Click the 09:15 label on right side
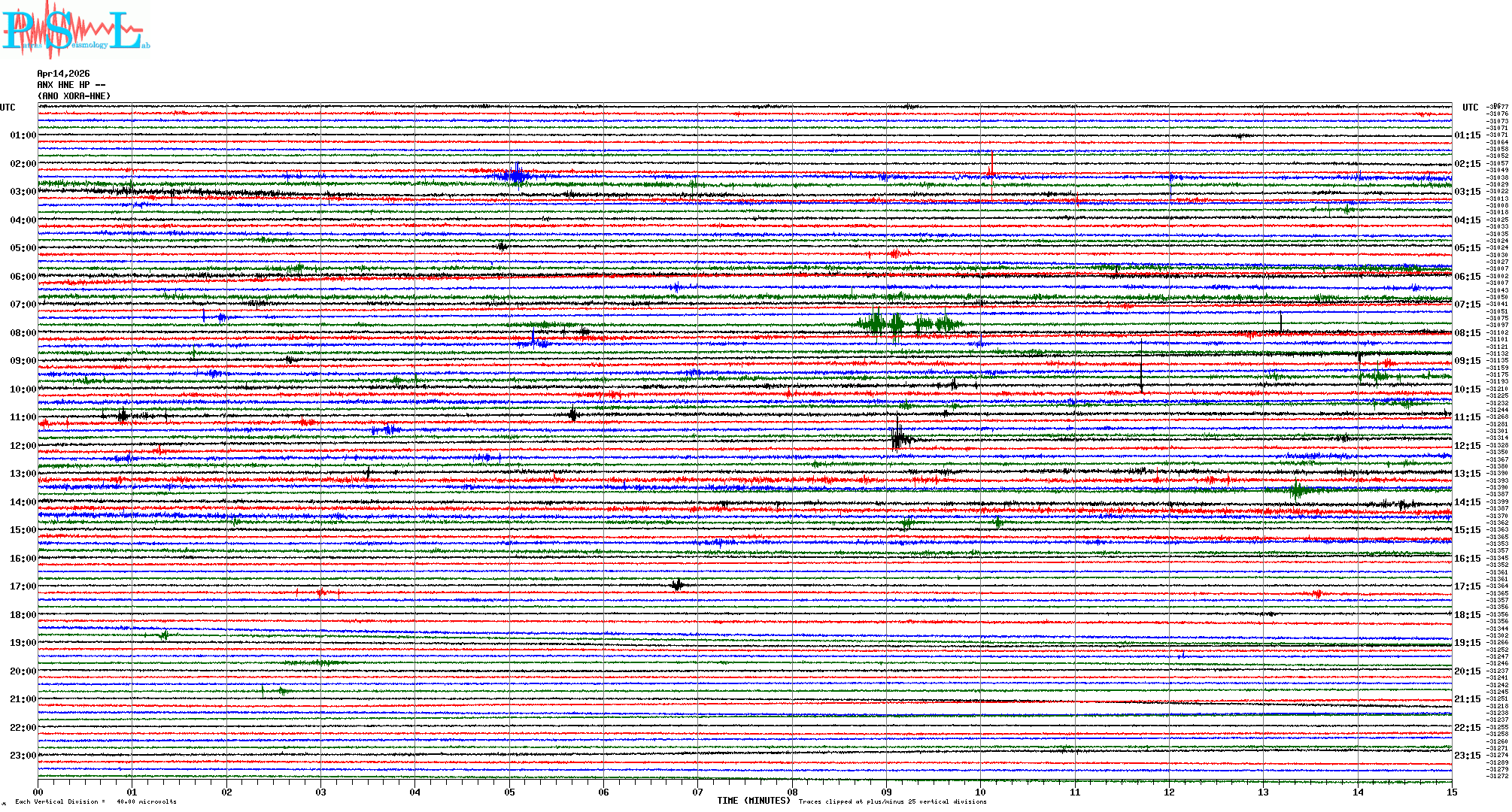Screen dimensions: 1512x812 [1467, 361]
